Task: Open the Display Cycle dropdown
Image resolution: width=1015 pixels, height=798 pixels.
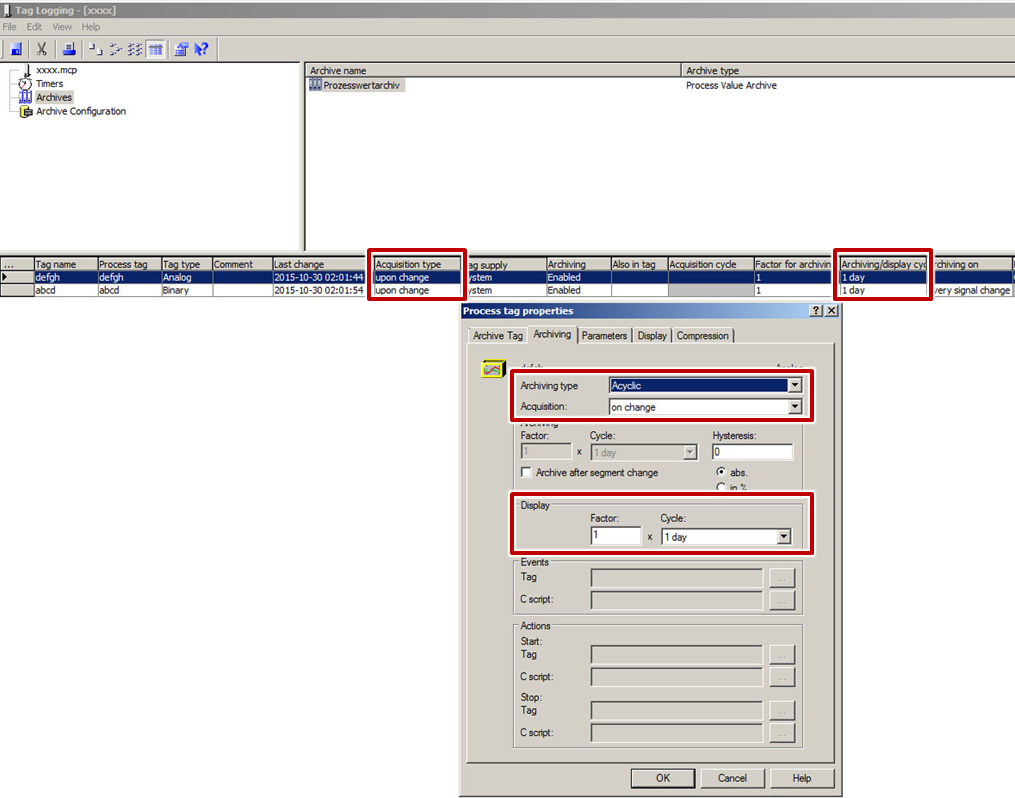Action: (x=784, y=537)
